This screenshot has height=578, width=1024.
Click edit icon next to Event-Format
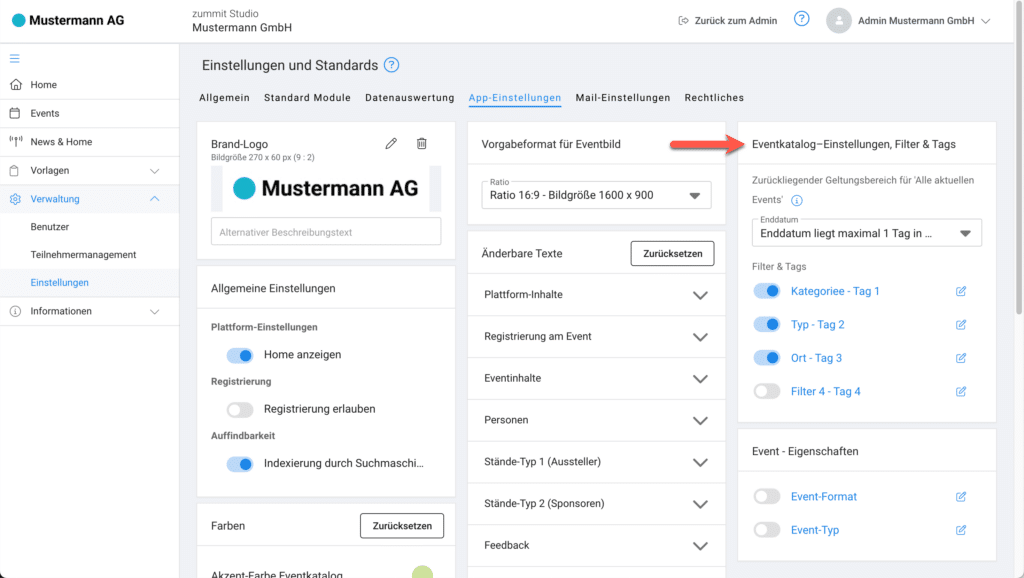coord(961,496)
